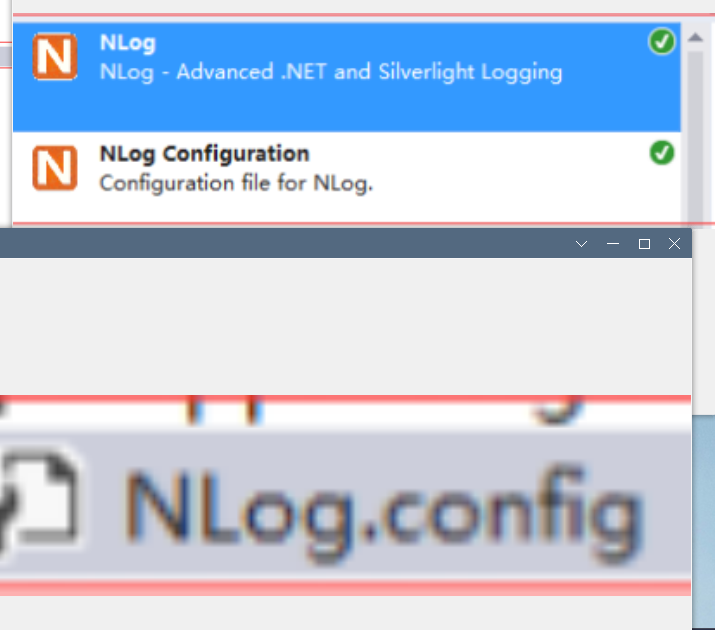Viewport: 715px width, 630px height.
Task: Minimize the tool window
Action: coord(613,244)
